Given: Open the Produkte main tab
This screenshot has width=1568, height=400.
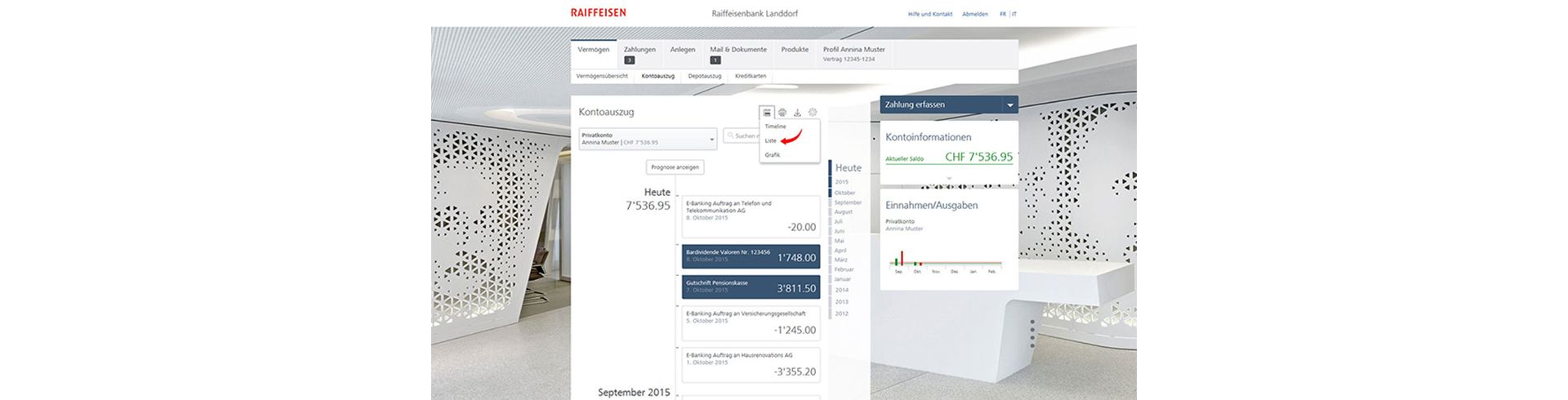Looking at the screenshot, I should coord(795,54).
